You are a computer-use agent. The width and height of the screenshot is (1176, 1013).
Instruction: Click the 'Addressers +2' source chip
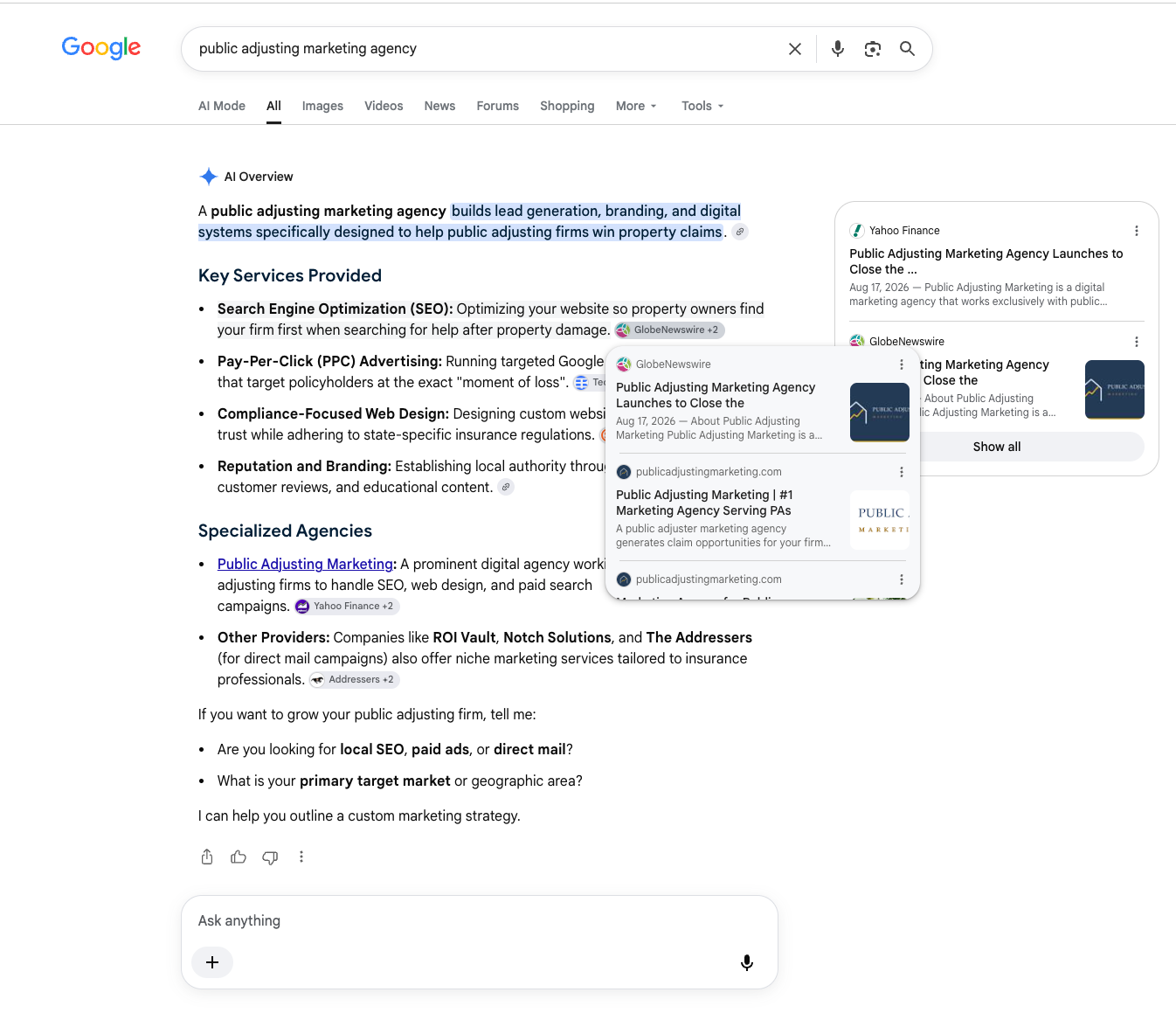pyautogui.click(x=354, y=679)
